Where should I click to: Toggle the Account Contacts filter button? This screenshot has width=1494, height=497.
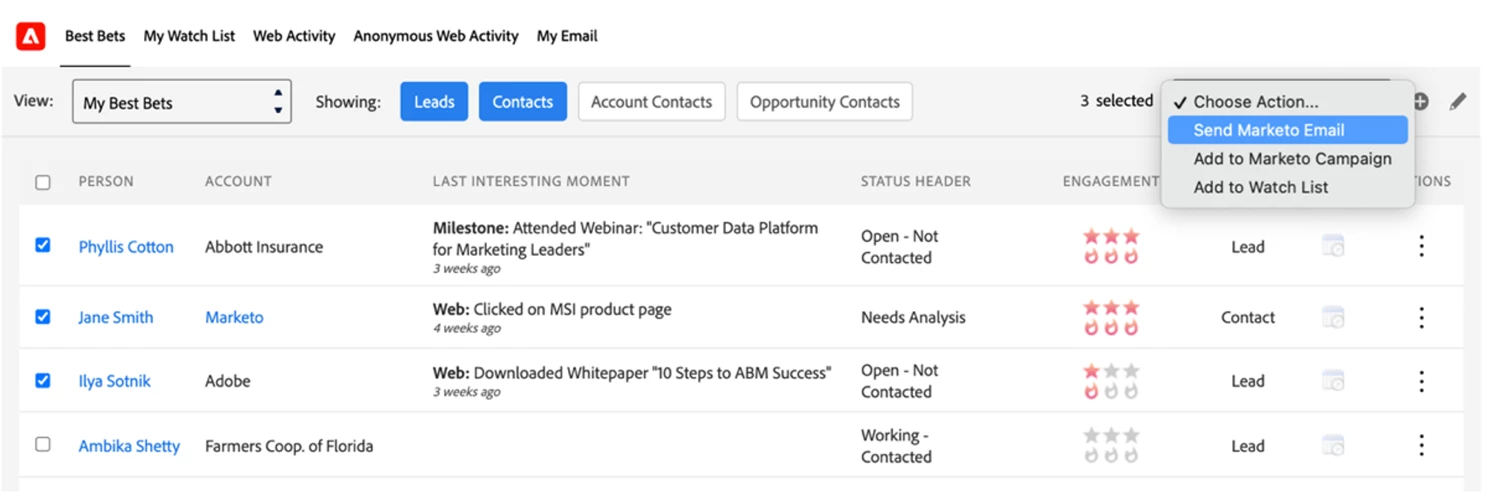[x=651, y=102]
